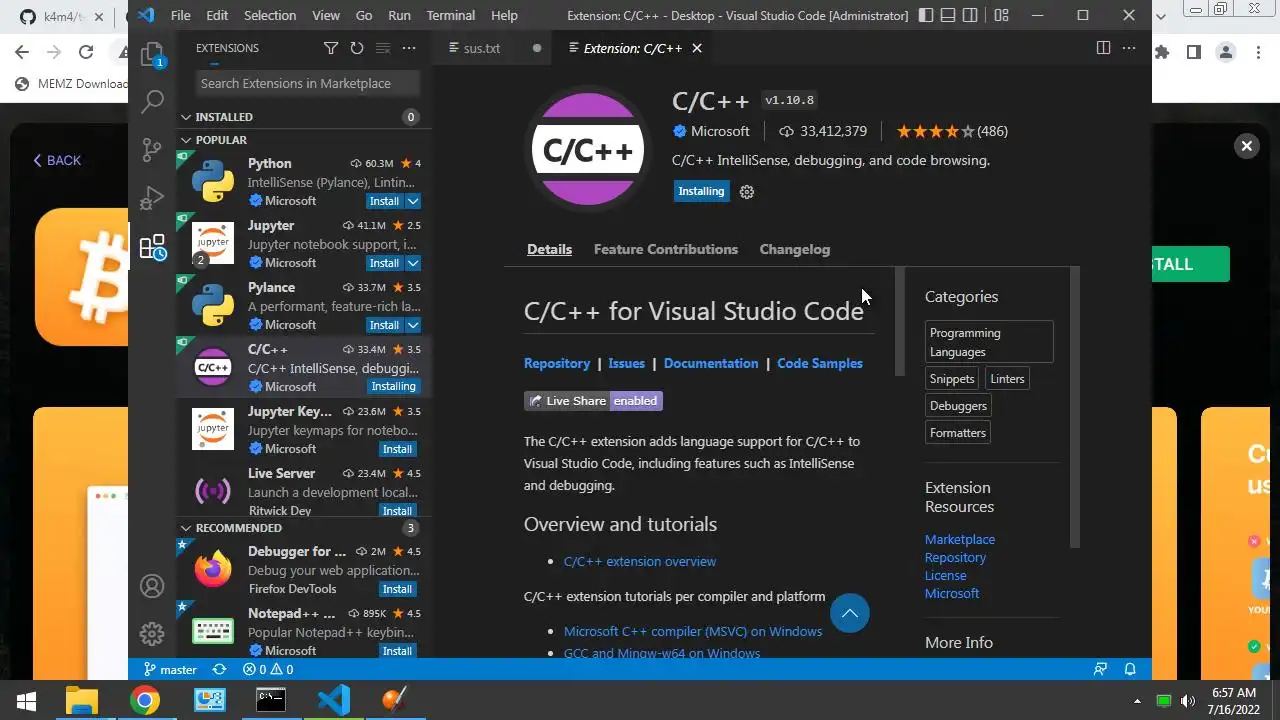Collapse the POPULAR section

click(x=304, y=140)
